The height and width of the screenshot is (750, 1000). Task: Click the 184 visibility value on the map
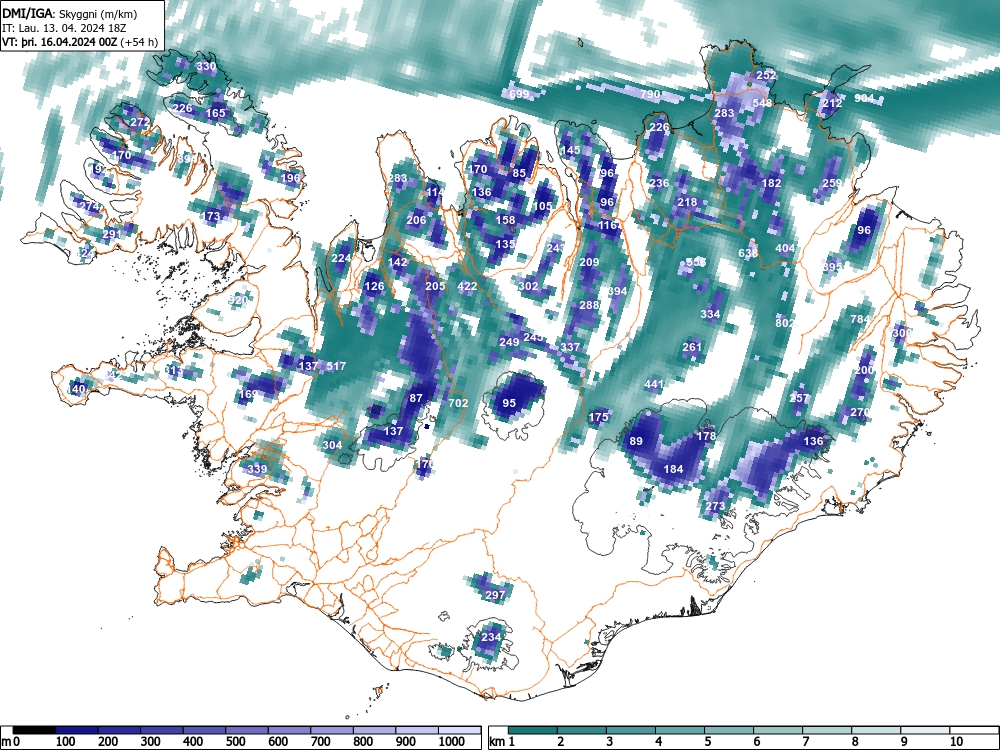click(673, 469)
